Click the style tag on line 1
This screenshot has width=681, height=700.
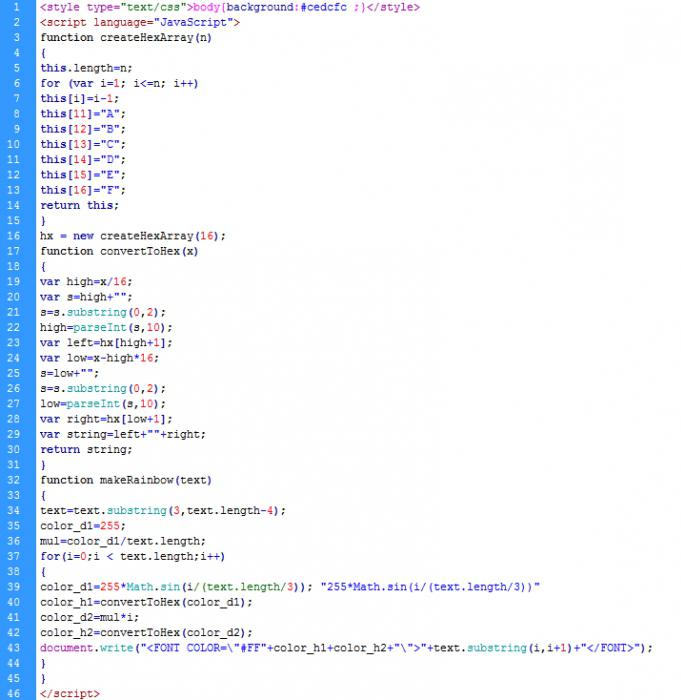[230, 8]
